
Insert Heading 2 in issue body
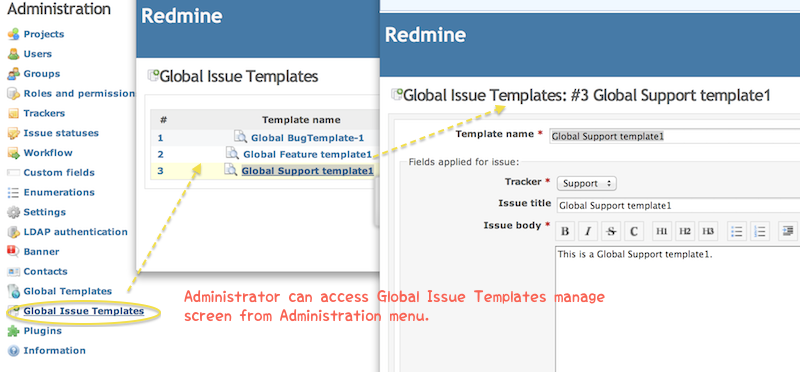pos(685,231)
